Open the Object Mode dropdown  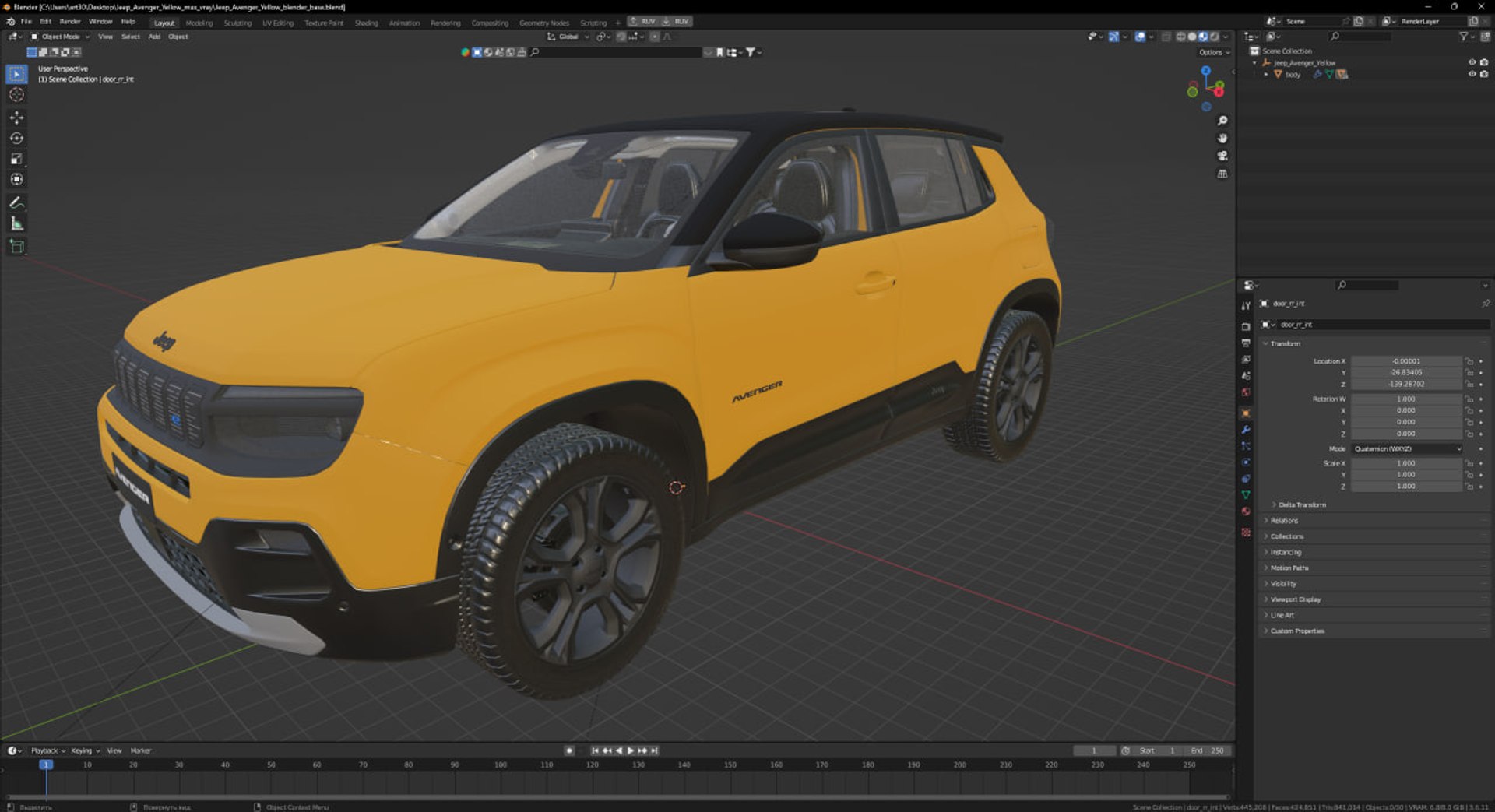tap(60, 37)
